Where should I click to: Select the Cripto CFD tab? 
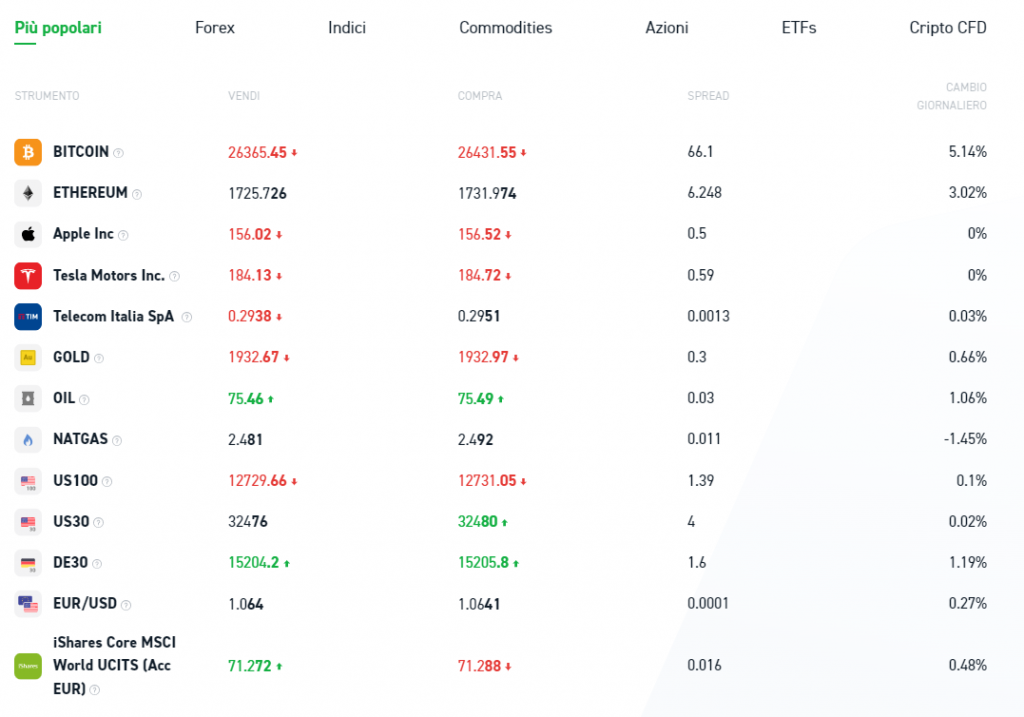[x=947, y=28]
